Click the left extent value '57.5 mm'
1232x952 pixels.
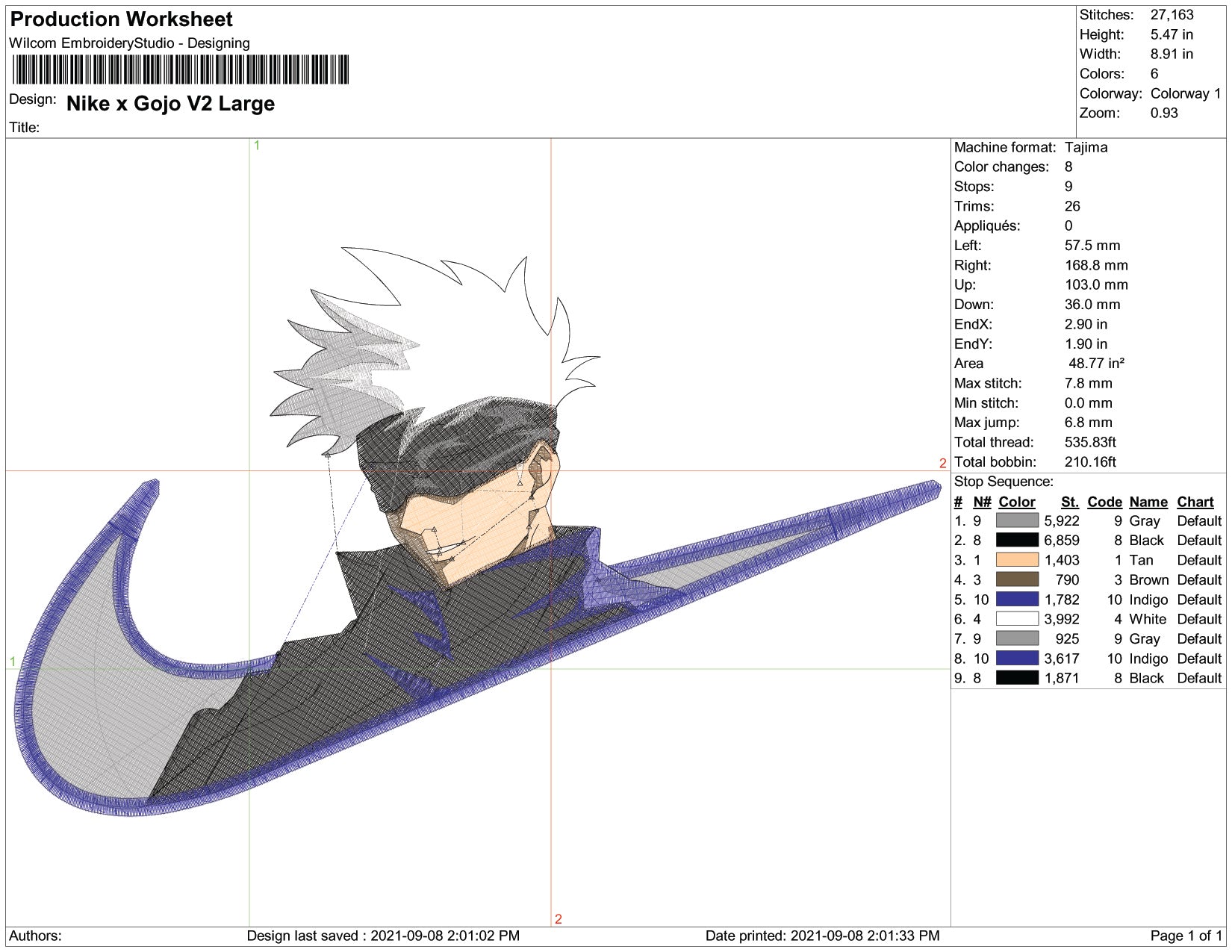pyautogui.click(x=1092, y=246)
